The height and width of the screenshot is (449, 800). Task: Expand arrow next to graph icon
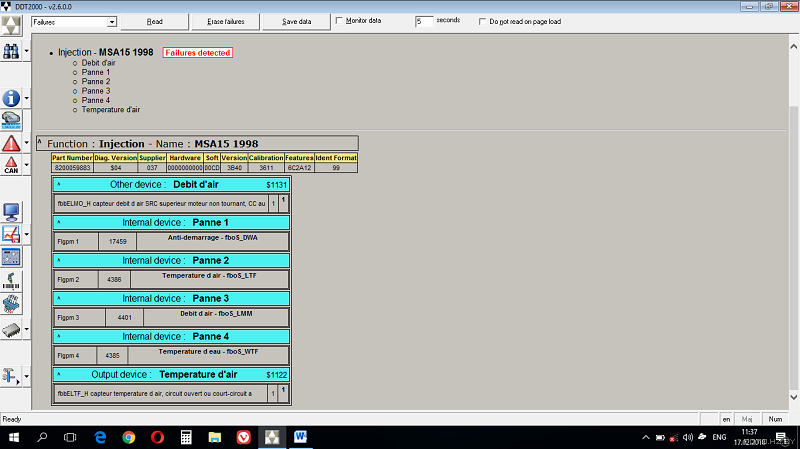point(27,234)
